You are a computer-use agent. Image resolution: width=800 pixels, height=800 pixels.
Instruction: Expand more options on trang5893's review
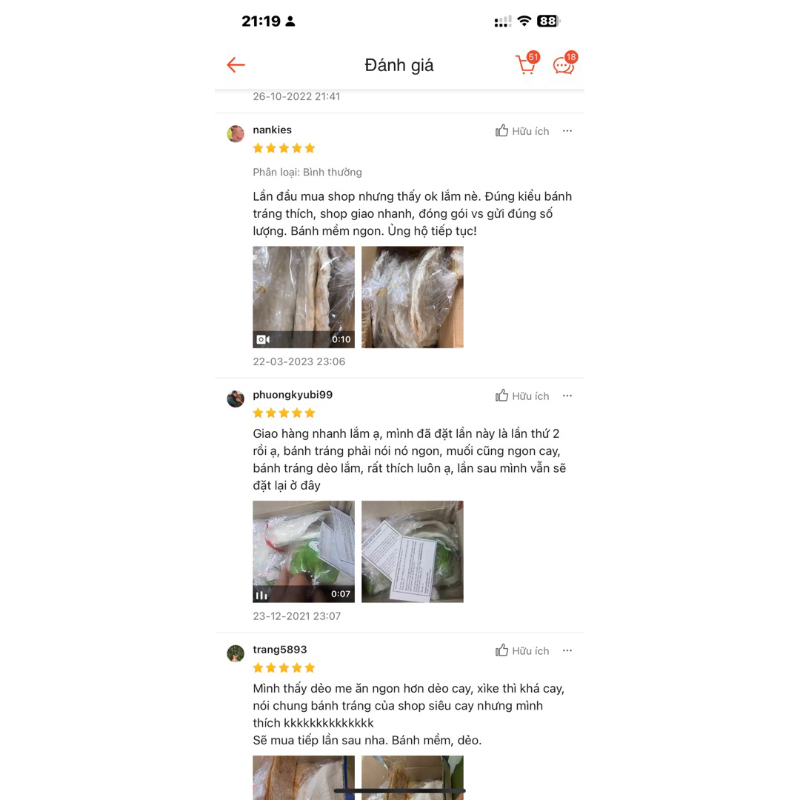[x=567, y=651]
